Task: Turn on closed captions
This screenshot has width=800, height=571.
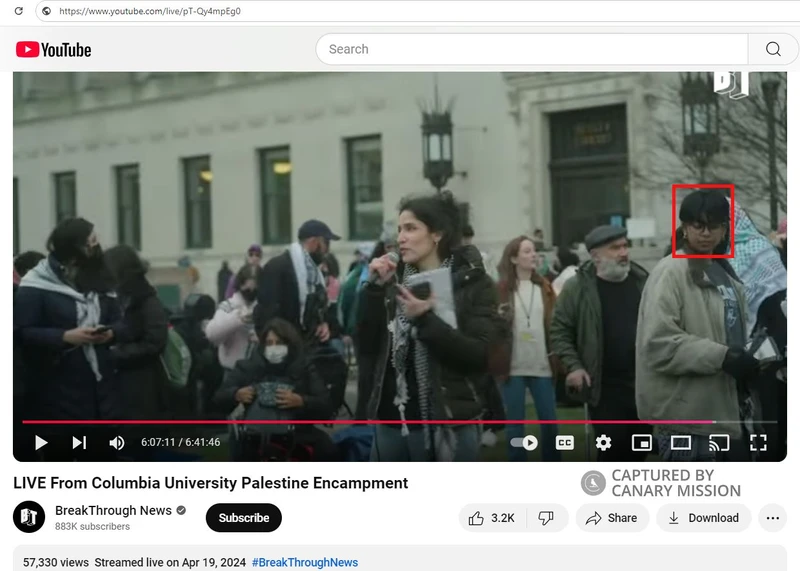Action: tap(564, 442)
